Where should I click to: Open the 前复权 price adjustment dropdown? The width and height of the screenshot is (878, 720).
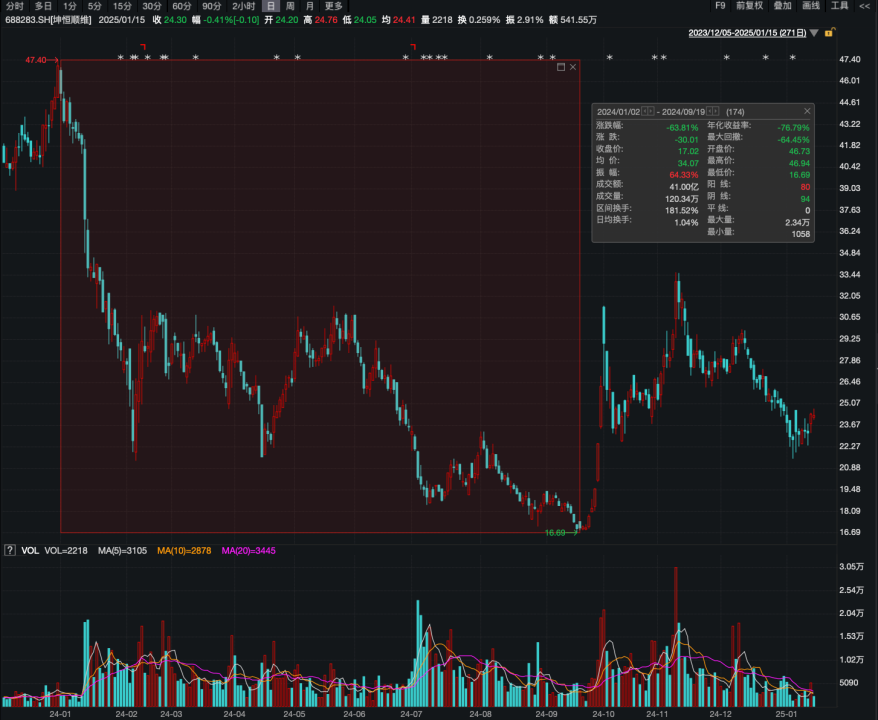coord(749,6)
